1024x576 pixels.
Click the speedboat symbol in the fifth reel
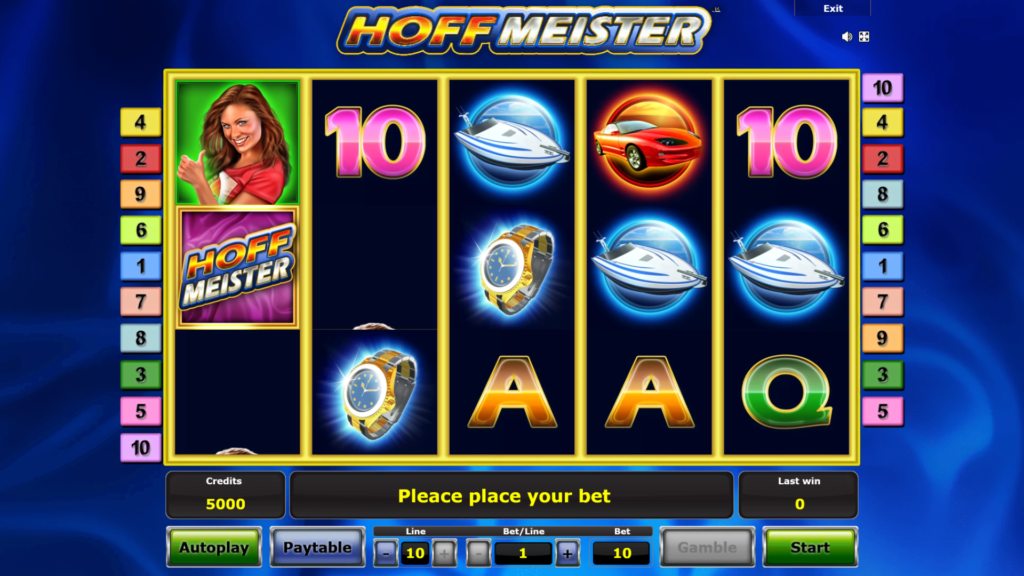point(786,265)
